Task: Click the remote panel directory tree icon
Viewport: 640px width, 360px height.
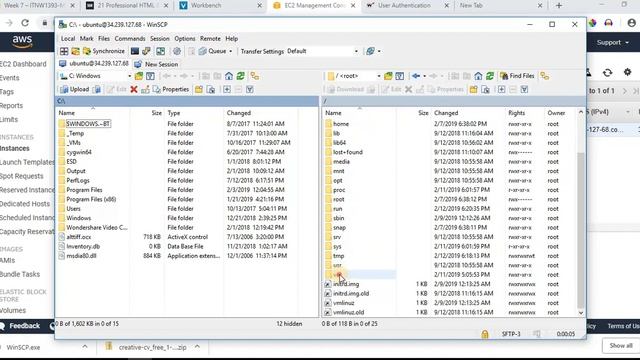Action: 544,76
